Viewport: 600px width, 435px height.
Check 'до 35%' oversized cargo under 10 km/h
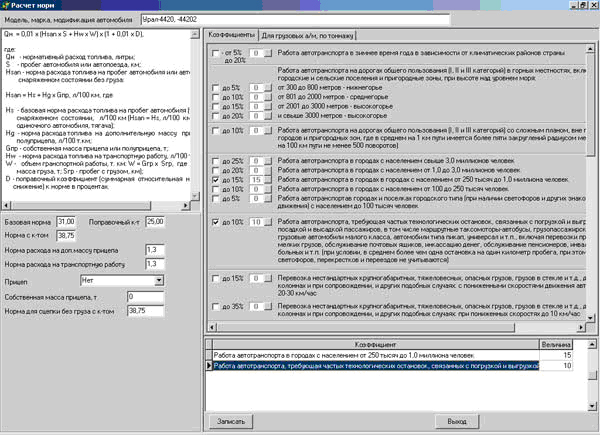pos(216,306)
